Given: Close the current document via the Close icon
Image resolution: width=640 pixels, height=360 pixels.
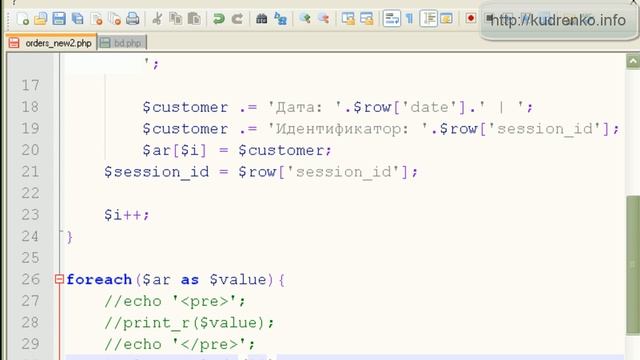Looking at the screenshot, I should tap(97, 19).
